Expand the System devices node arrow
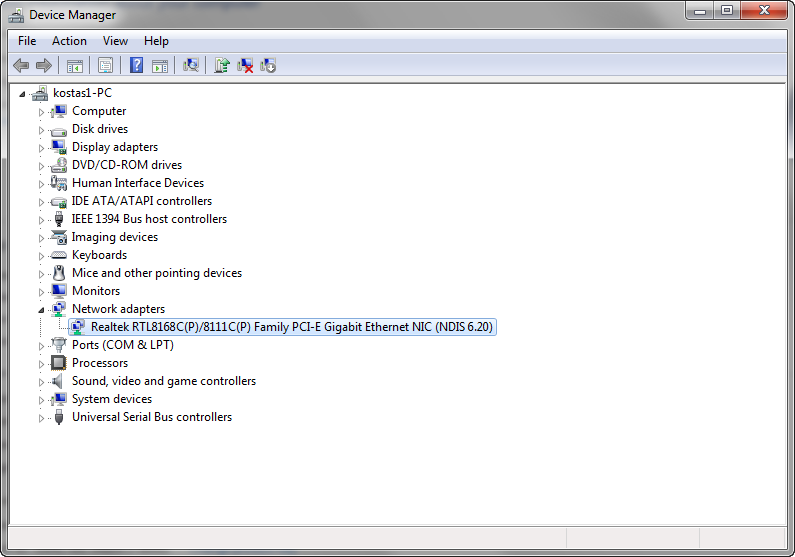795x557 pixels. click(41, 400)
